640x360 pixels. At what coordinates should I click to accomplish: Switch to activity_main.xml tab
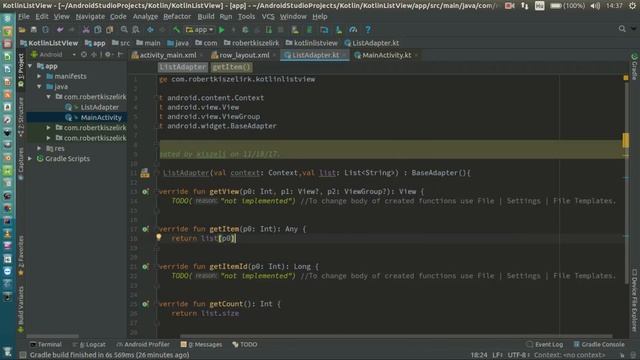164,56
